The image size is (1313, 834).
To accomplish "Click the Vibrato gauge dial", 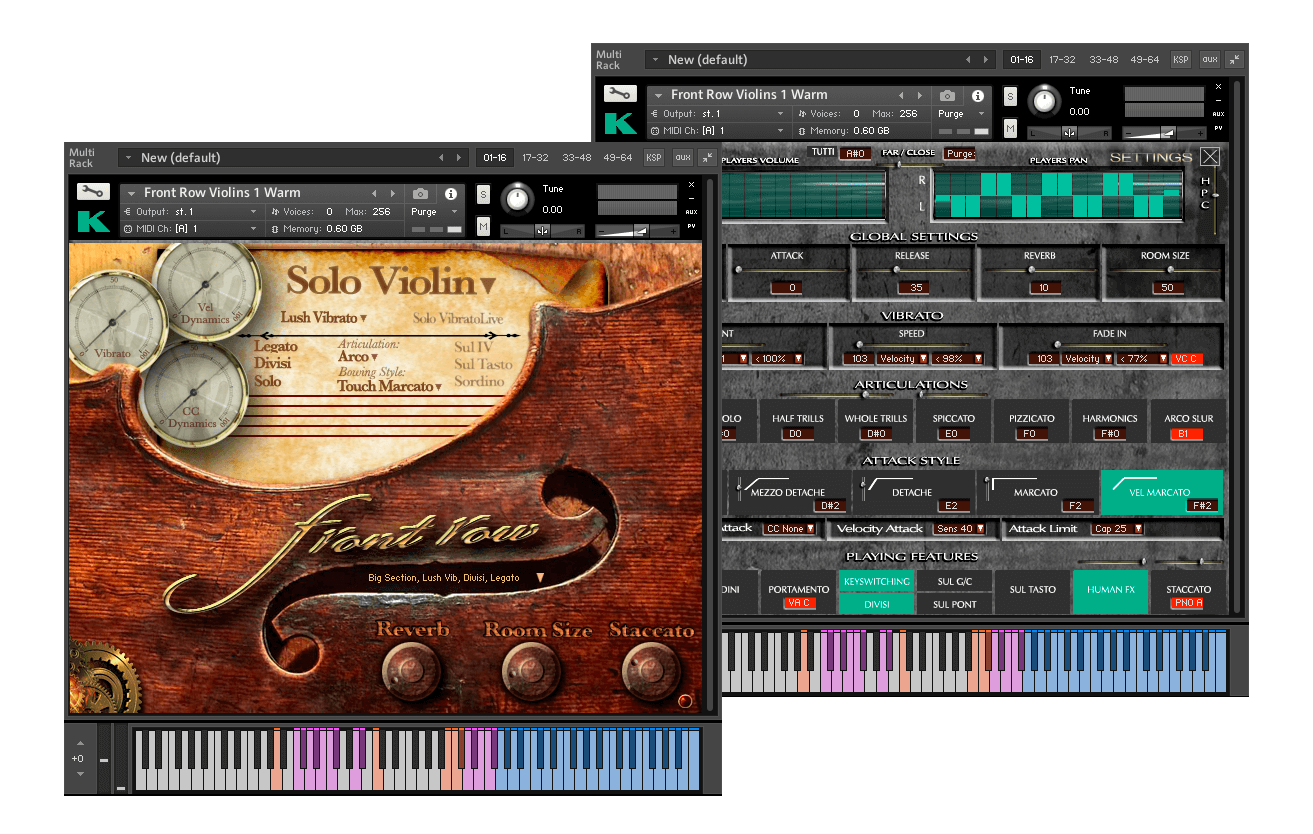I will pyautogui.click(x=113, y=321).
